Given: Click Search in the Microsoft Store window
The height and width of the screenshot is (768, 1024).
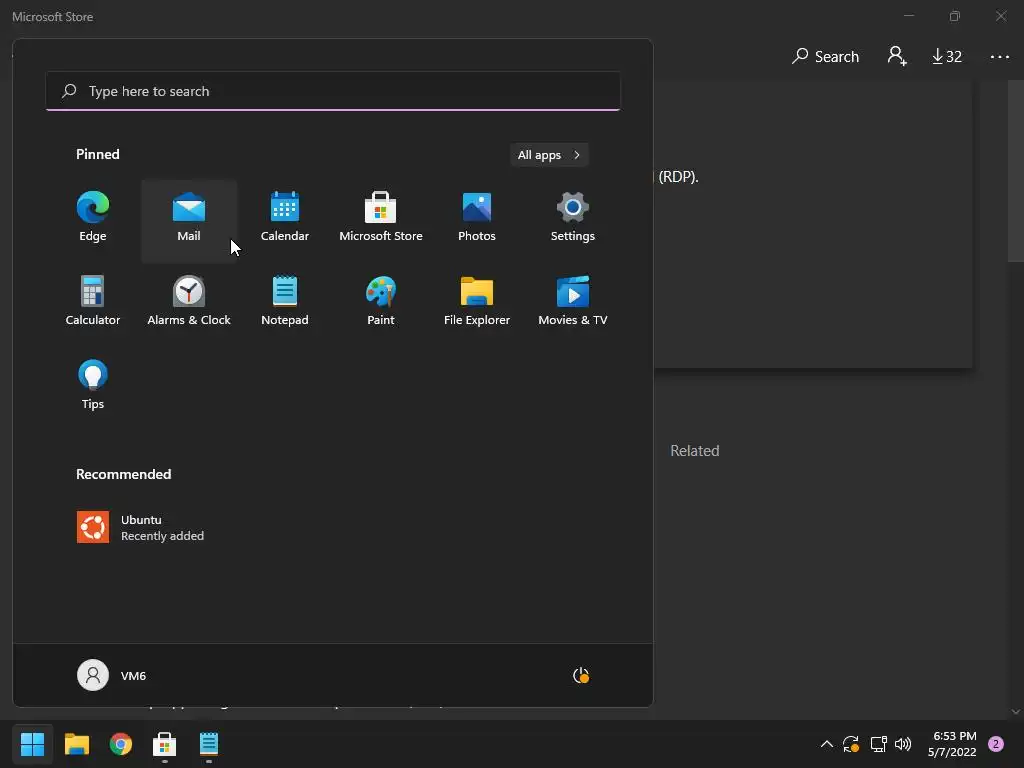Looking at the screenshot, I should click(x=825, y=57).
